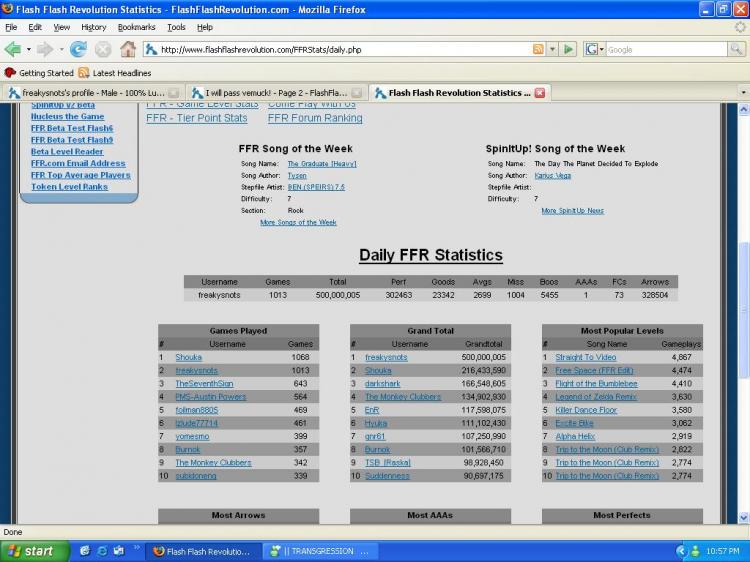
Task: Click site favicon in address bar
Action: pyautogui.click(x=151, y=49)
